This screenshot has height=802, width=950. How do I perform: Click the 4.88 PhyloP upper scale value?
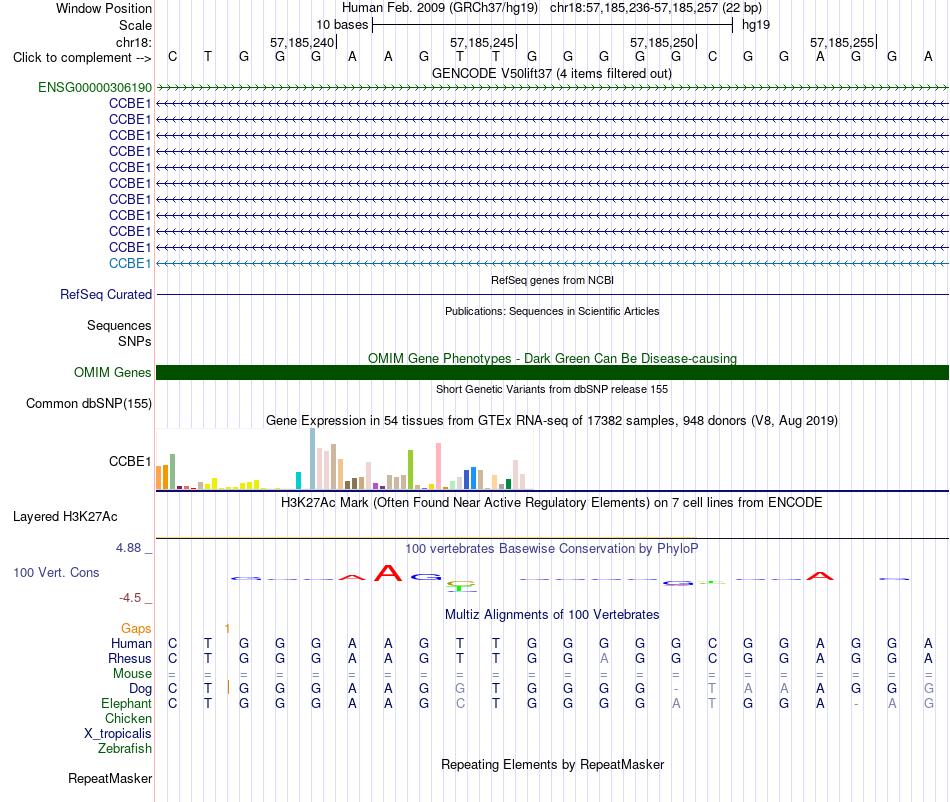coord(128,548)
